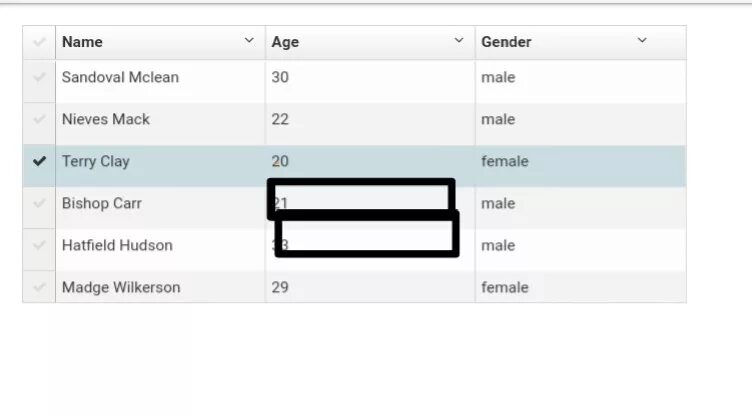Screen dimensions: 752x416
Task: Click the Sandoval Mclean name cell
Action: point(120,77)
